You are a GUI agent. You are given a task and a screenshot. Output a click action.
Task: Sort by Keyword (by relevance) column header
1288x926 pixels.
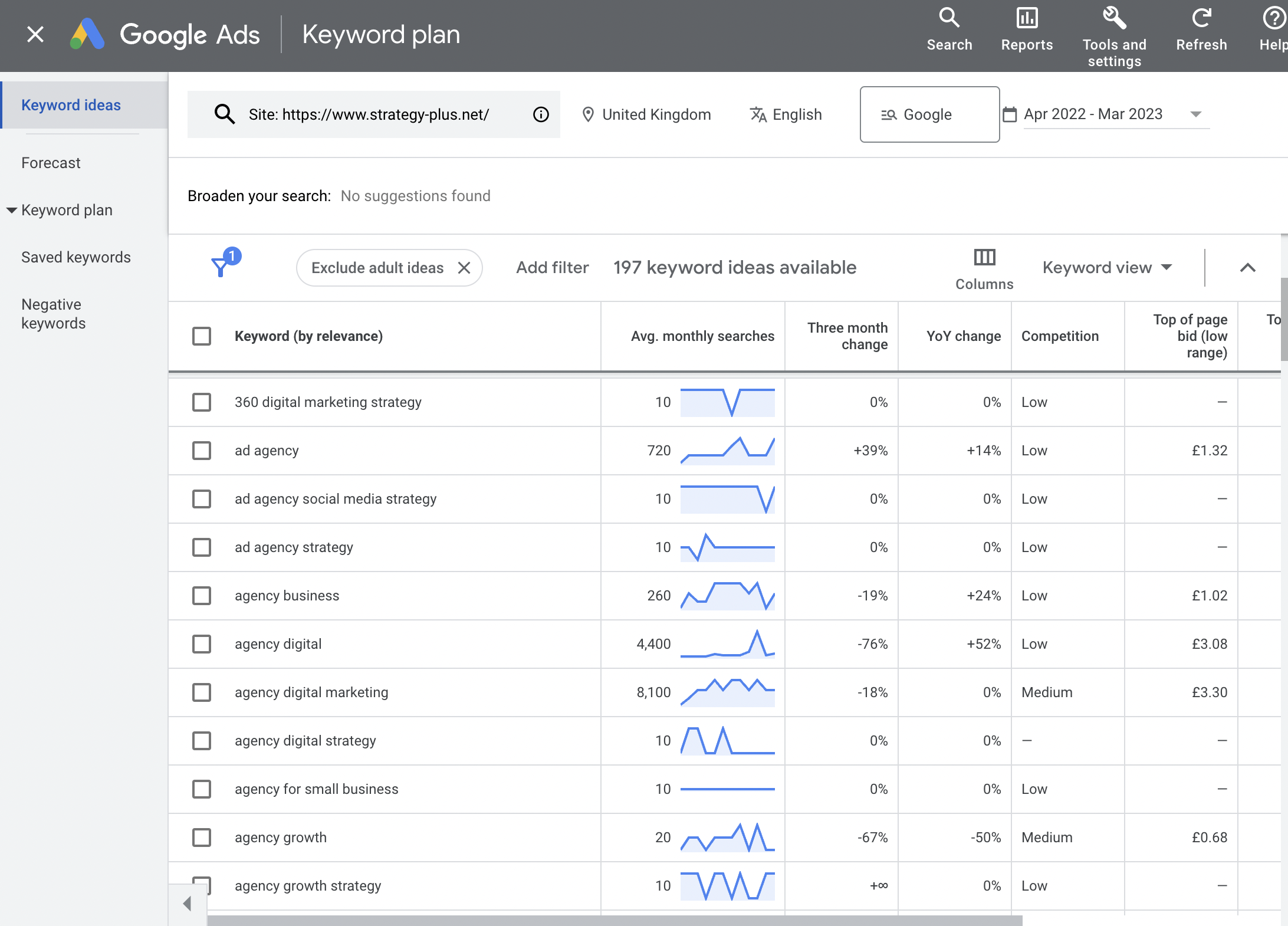[308, 336]
